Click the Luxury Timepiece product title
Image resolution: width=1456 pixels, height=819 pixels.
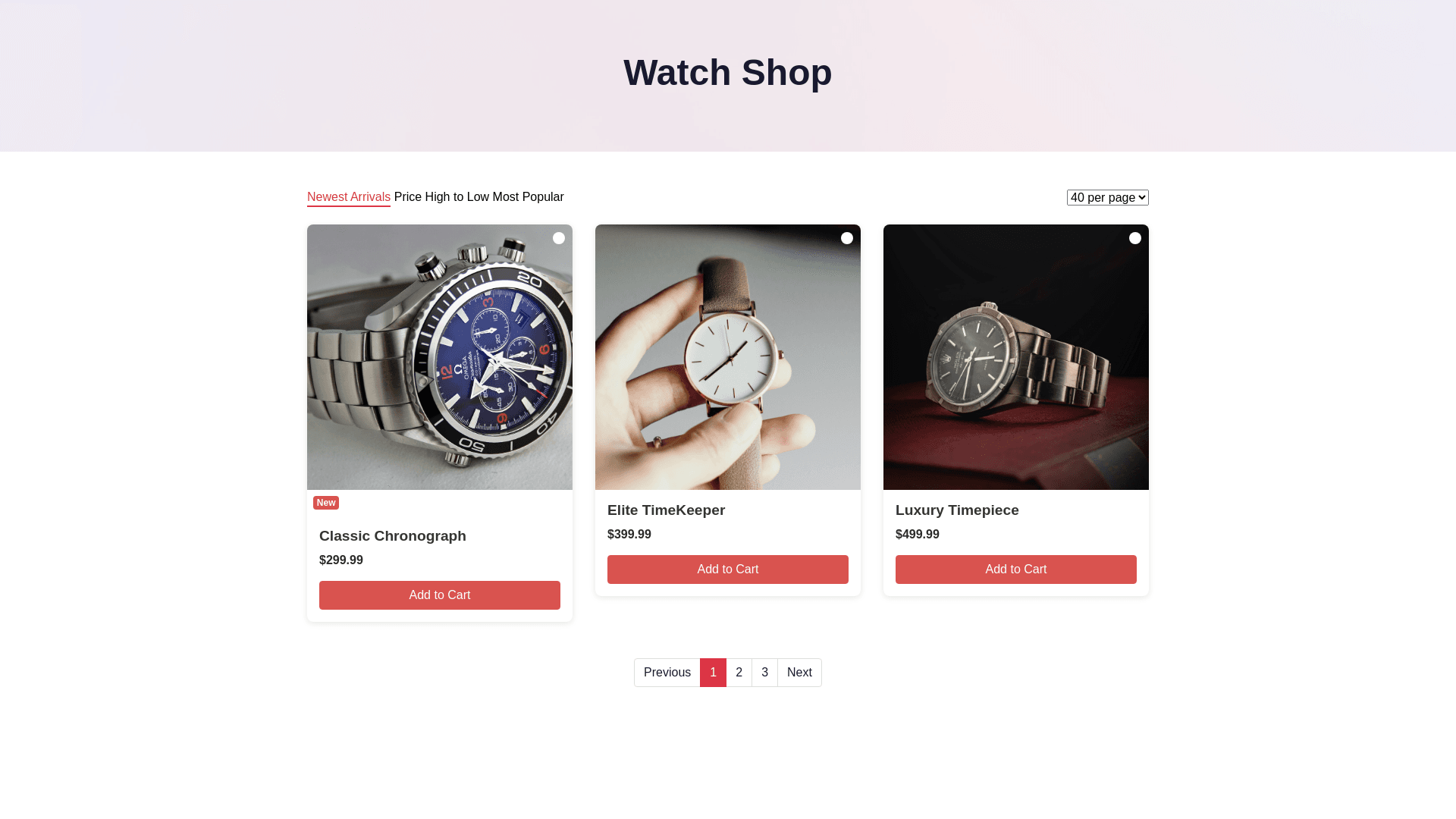pos(957,510)
